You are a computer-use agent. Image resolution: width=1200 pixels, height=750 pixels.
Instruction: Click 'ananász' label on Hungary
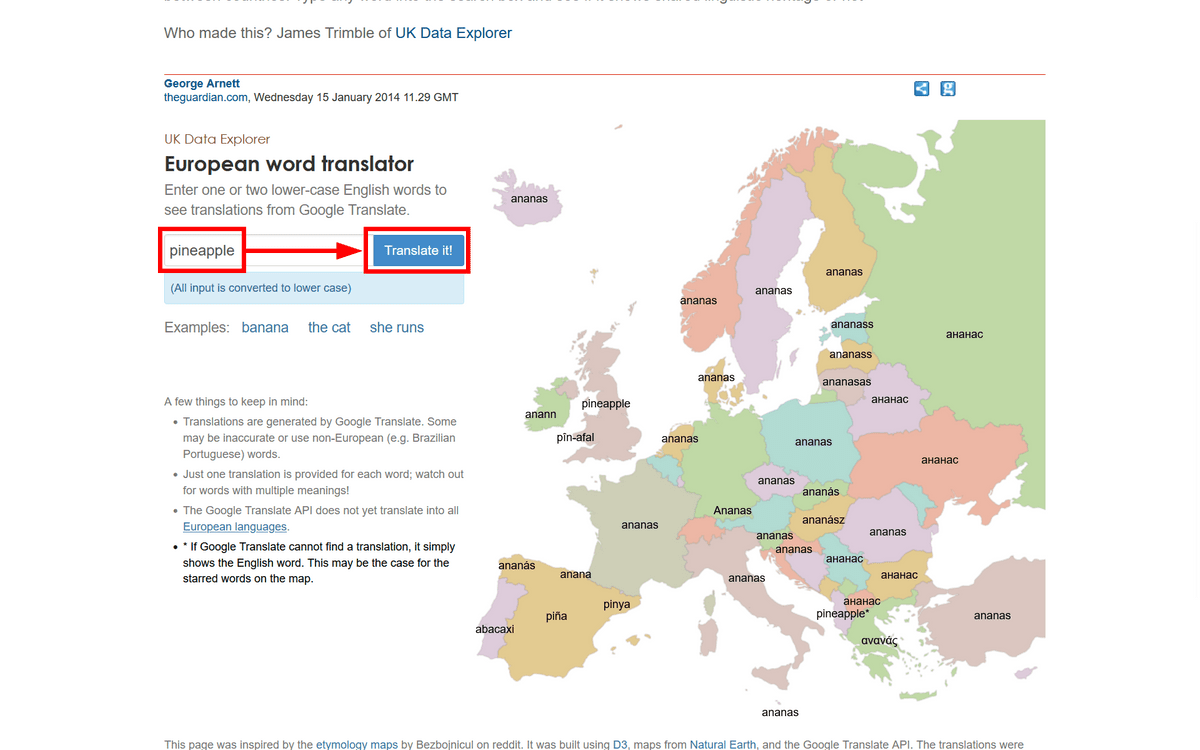point(824,521)
